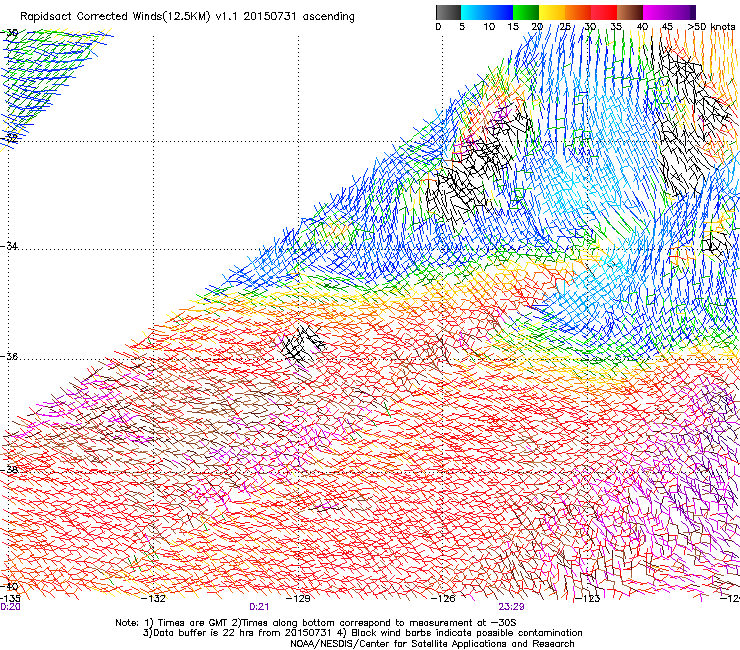Click the yellow 20-25 knots legend segment

tap(552, 12)
